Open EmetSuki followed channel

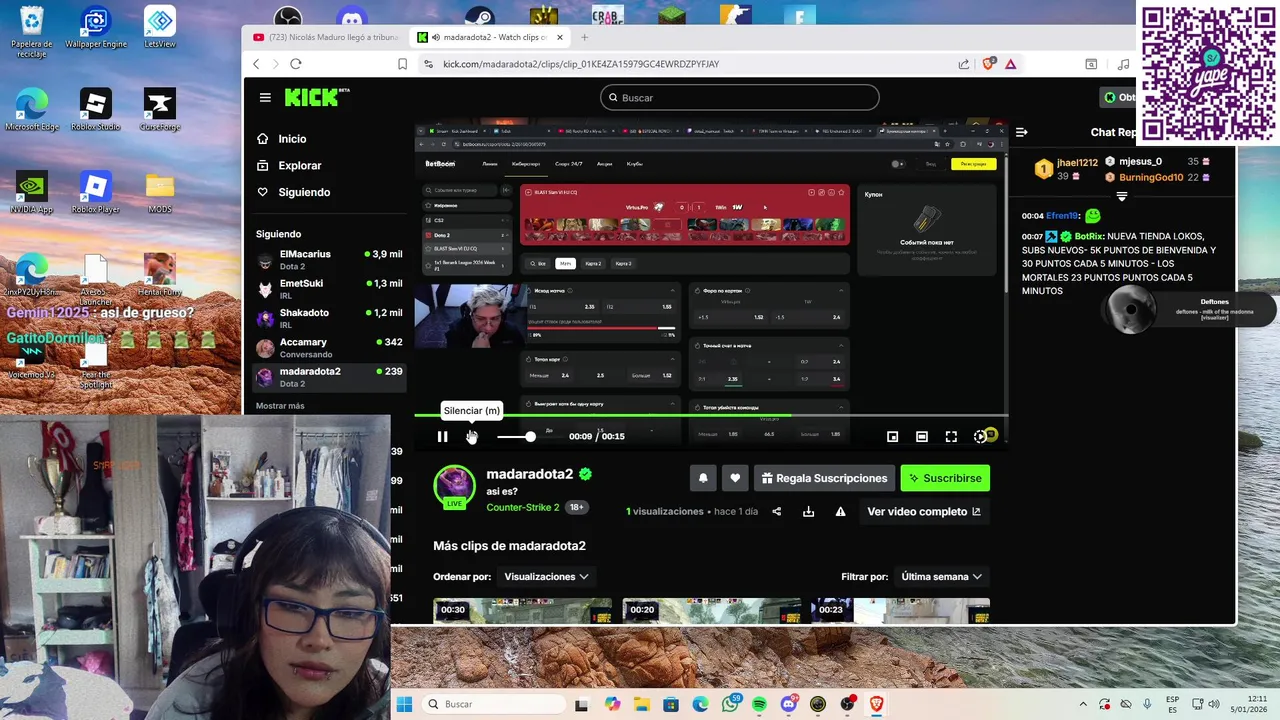pyautogui.click(x=329, y=289)
